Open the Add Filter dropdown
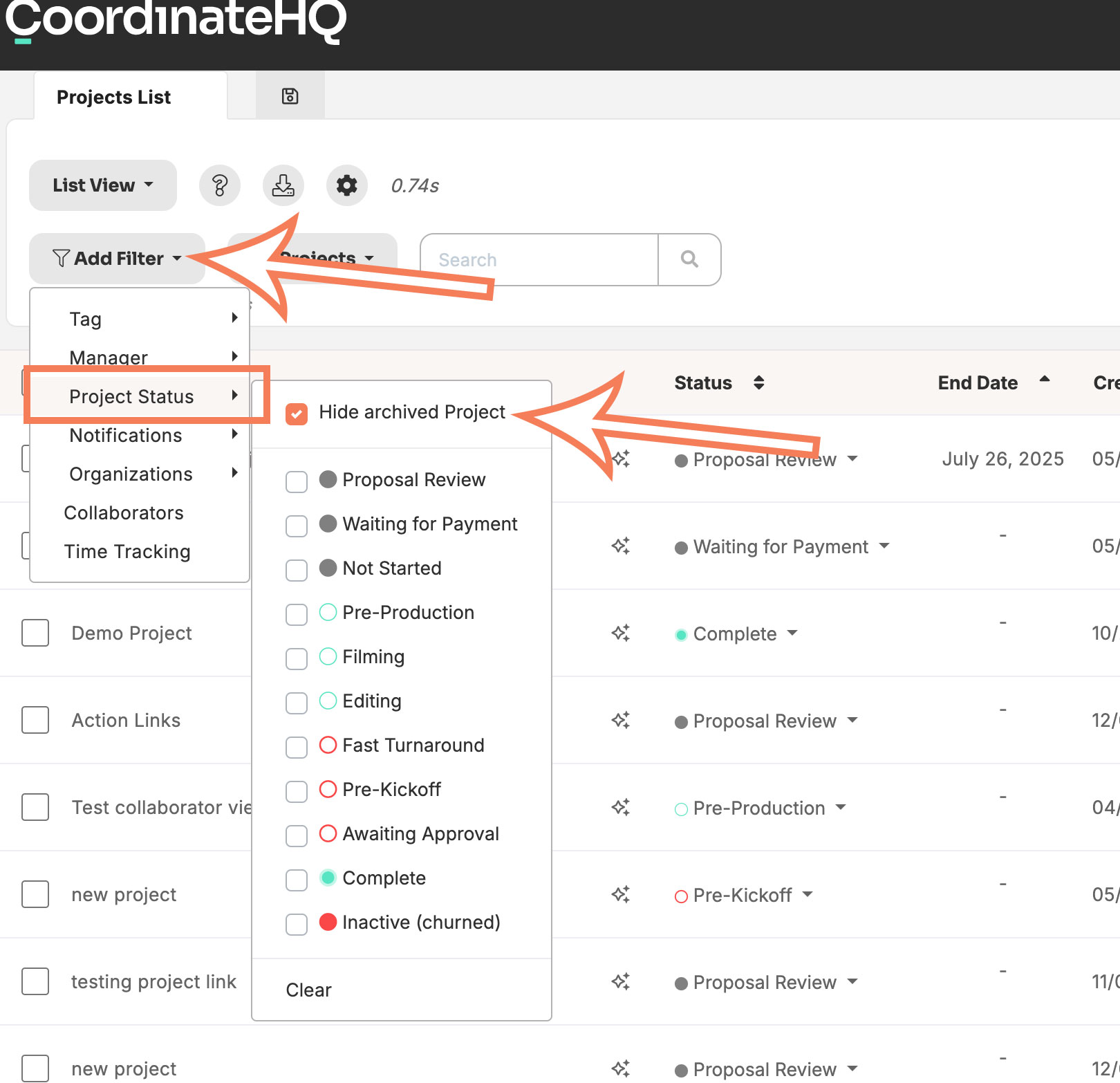Screen dimensions: 1120x1083 [x=117, y=259]
